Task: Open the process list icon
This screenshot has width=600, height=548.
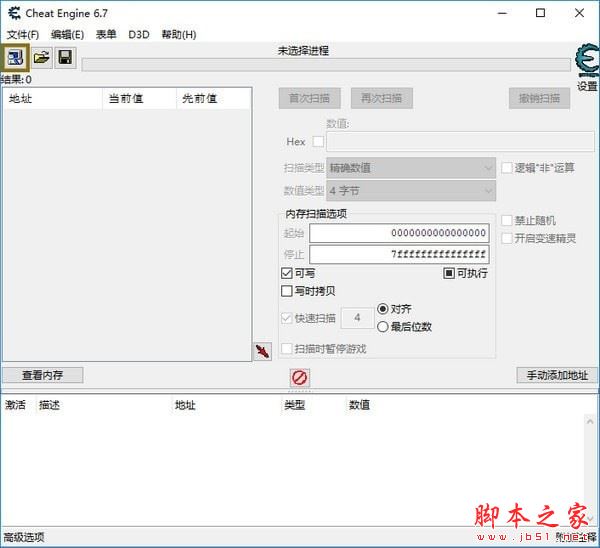Action: [x=15, y=58]
